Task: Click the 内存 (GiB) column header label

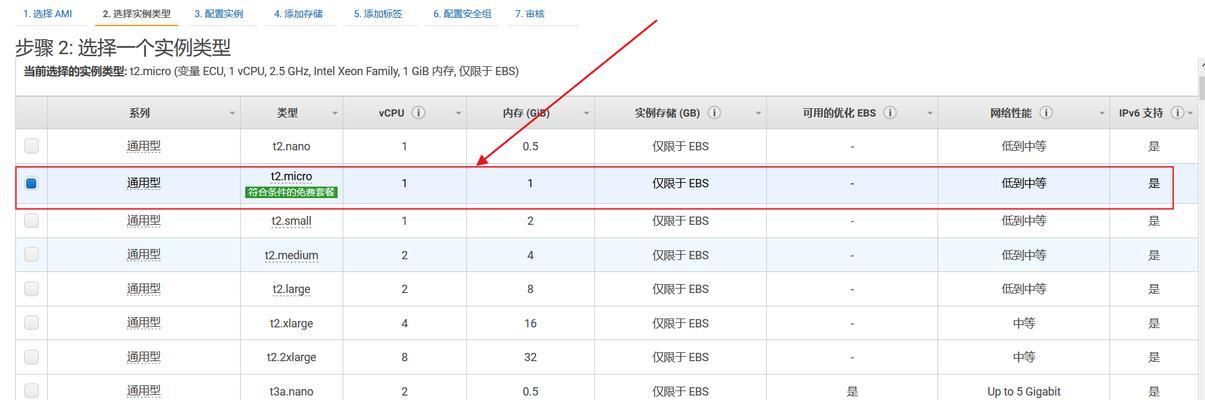Action: [526, 113]
